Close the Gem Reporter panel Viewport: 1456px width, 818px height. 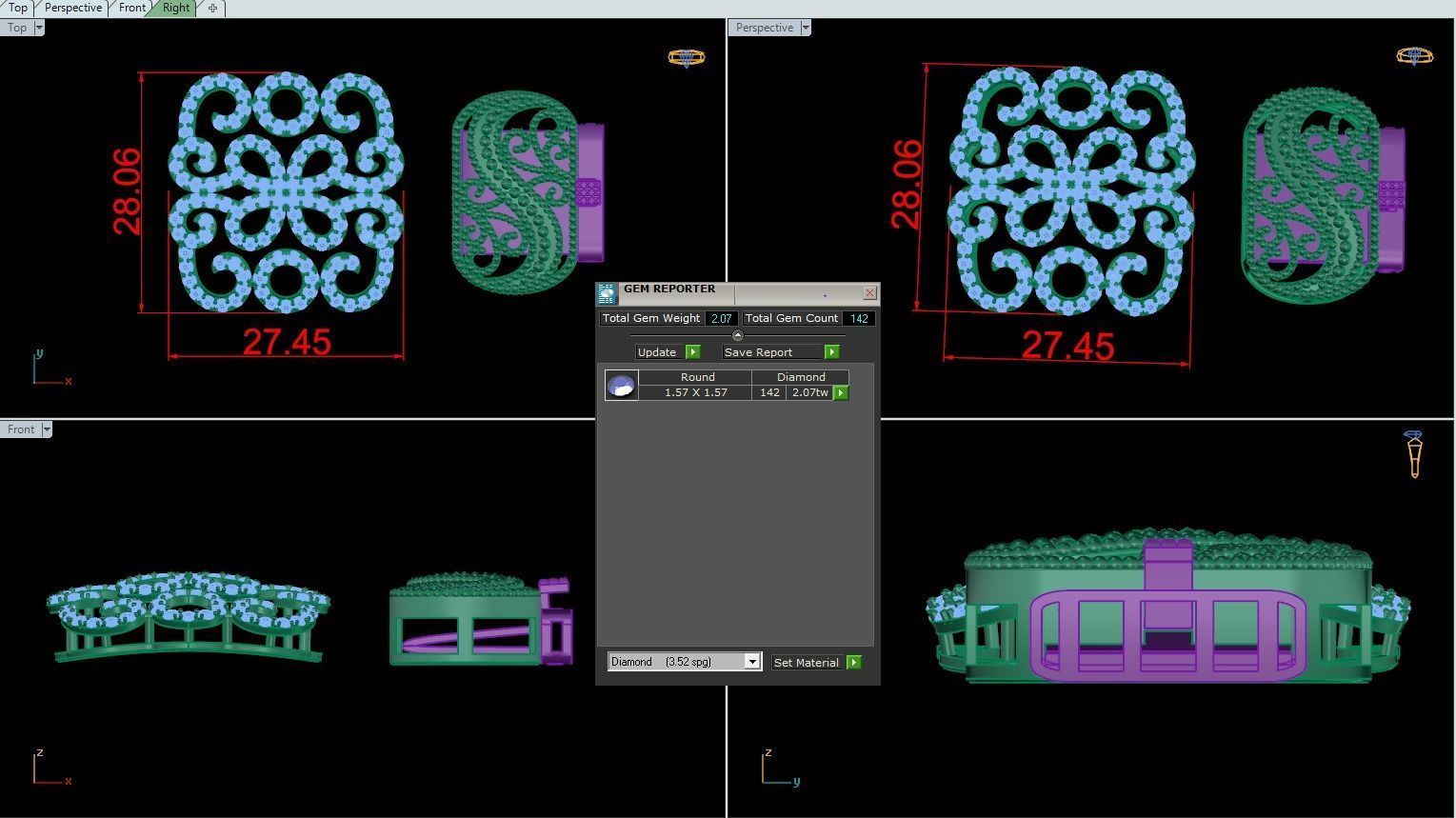point(869,293)
